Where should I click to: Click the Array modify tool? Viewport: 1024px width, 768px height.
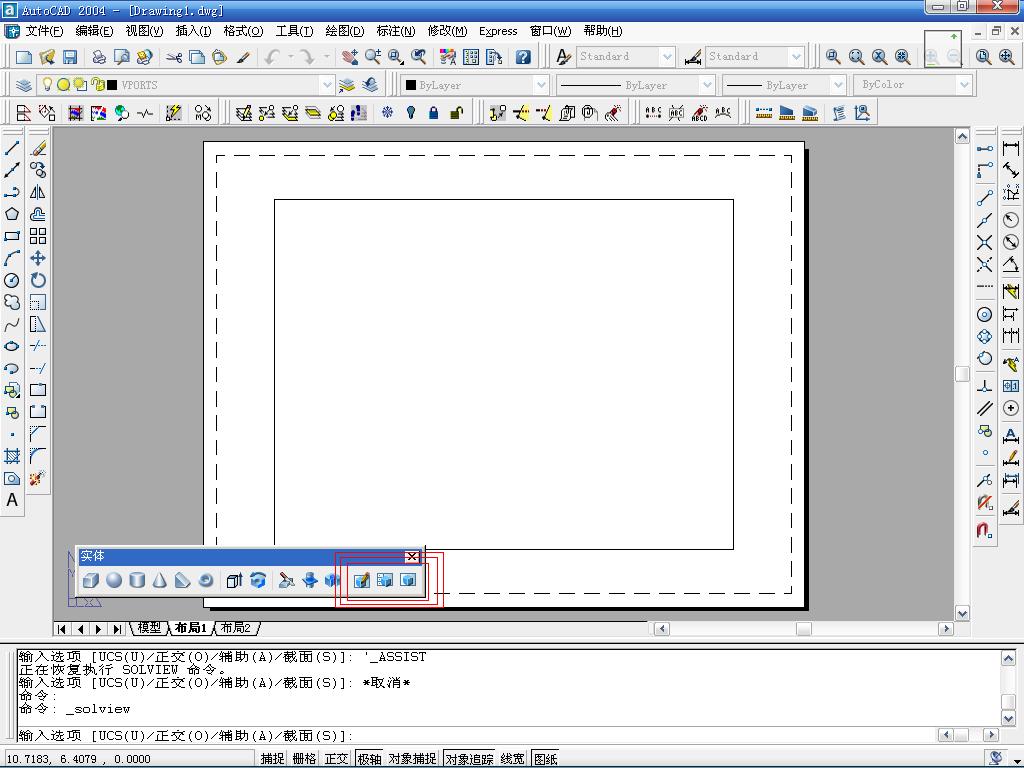(38, 236)
